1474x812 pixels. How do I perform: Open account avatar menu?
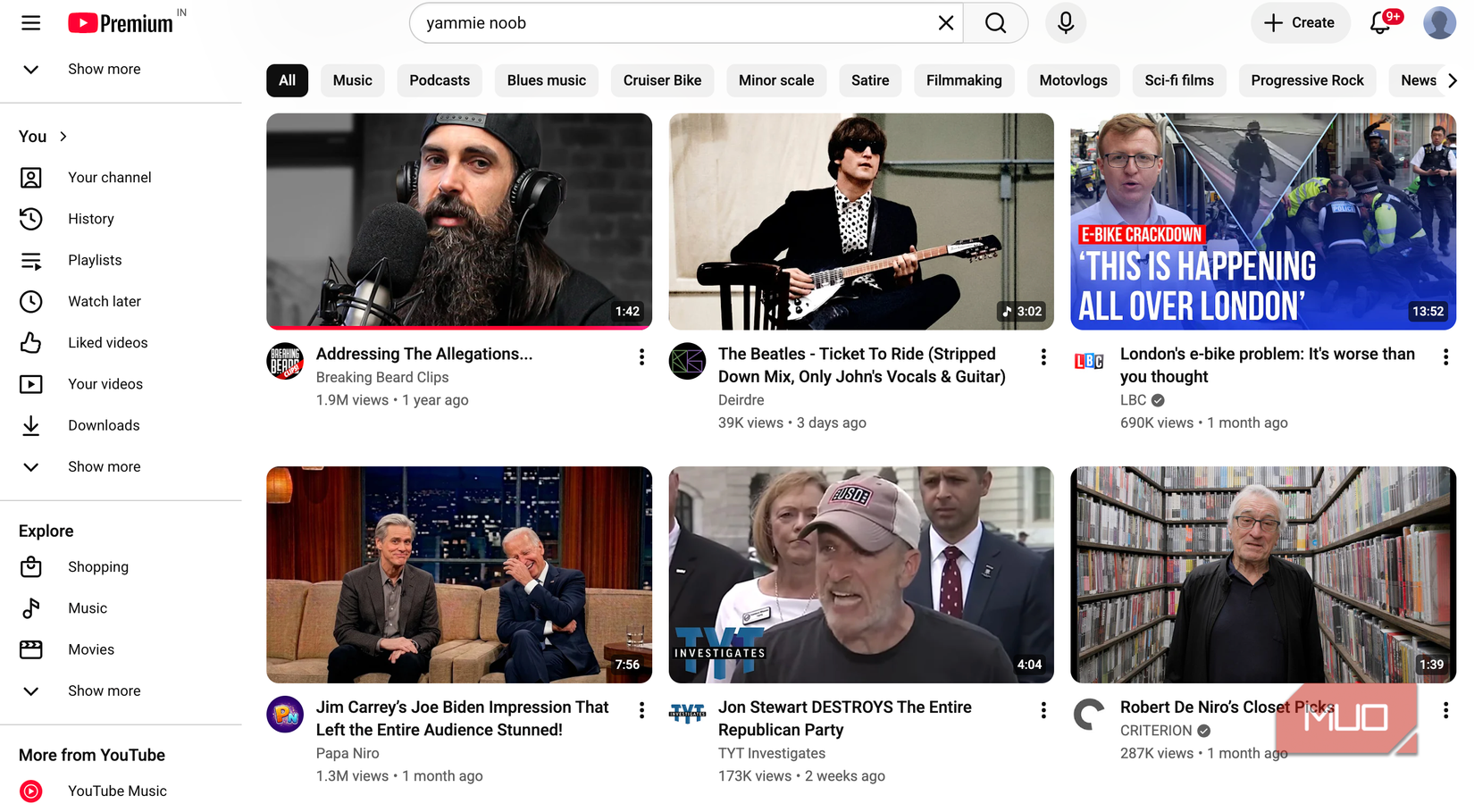pyautogui.click(x=1439, y=23)
